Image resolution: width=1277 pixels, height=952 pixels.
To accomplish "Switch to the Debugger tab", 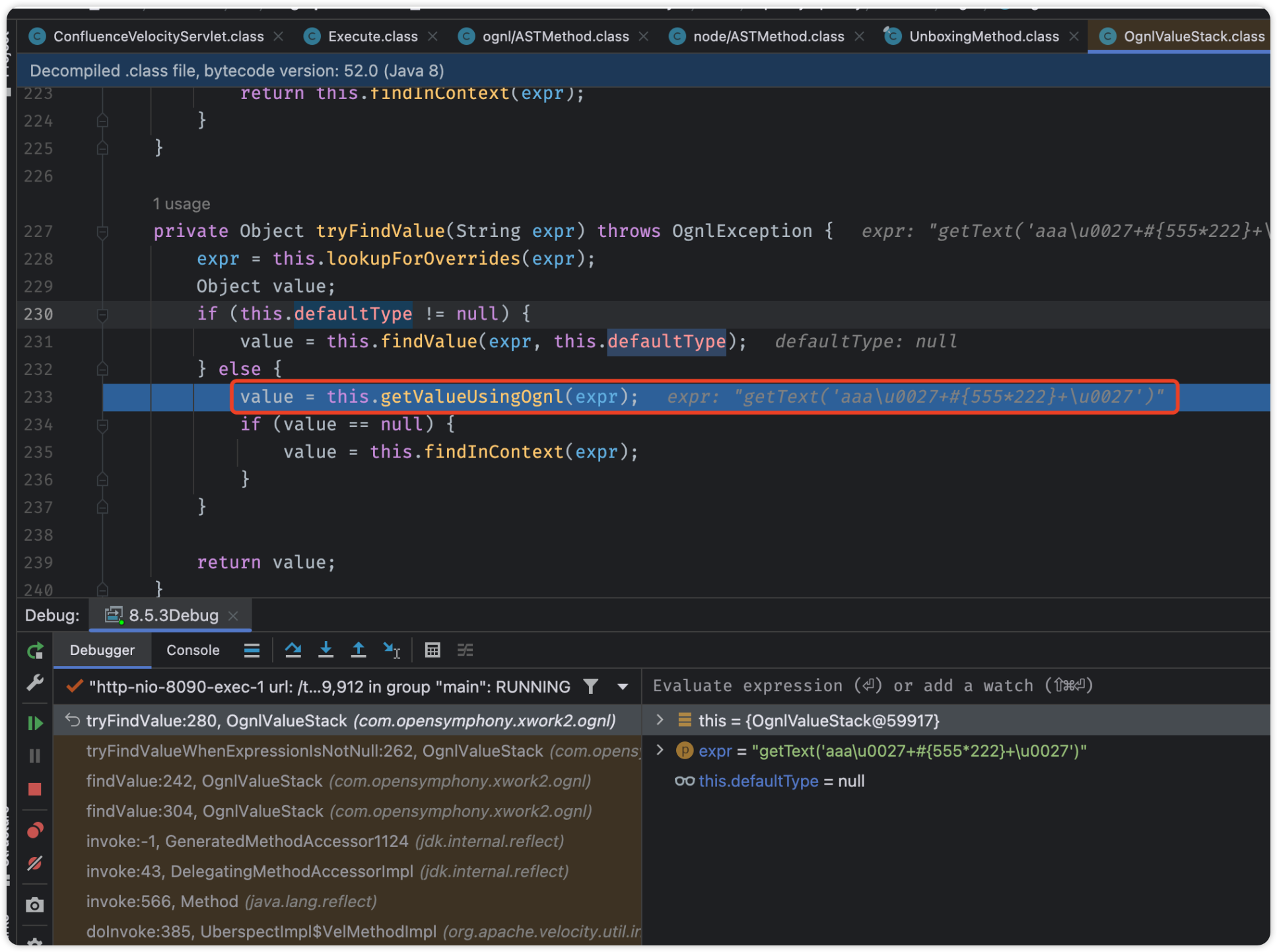I will point(102,650).
